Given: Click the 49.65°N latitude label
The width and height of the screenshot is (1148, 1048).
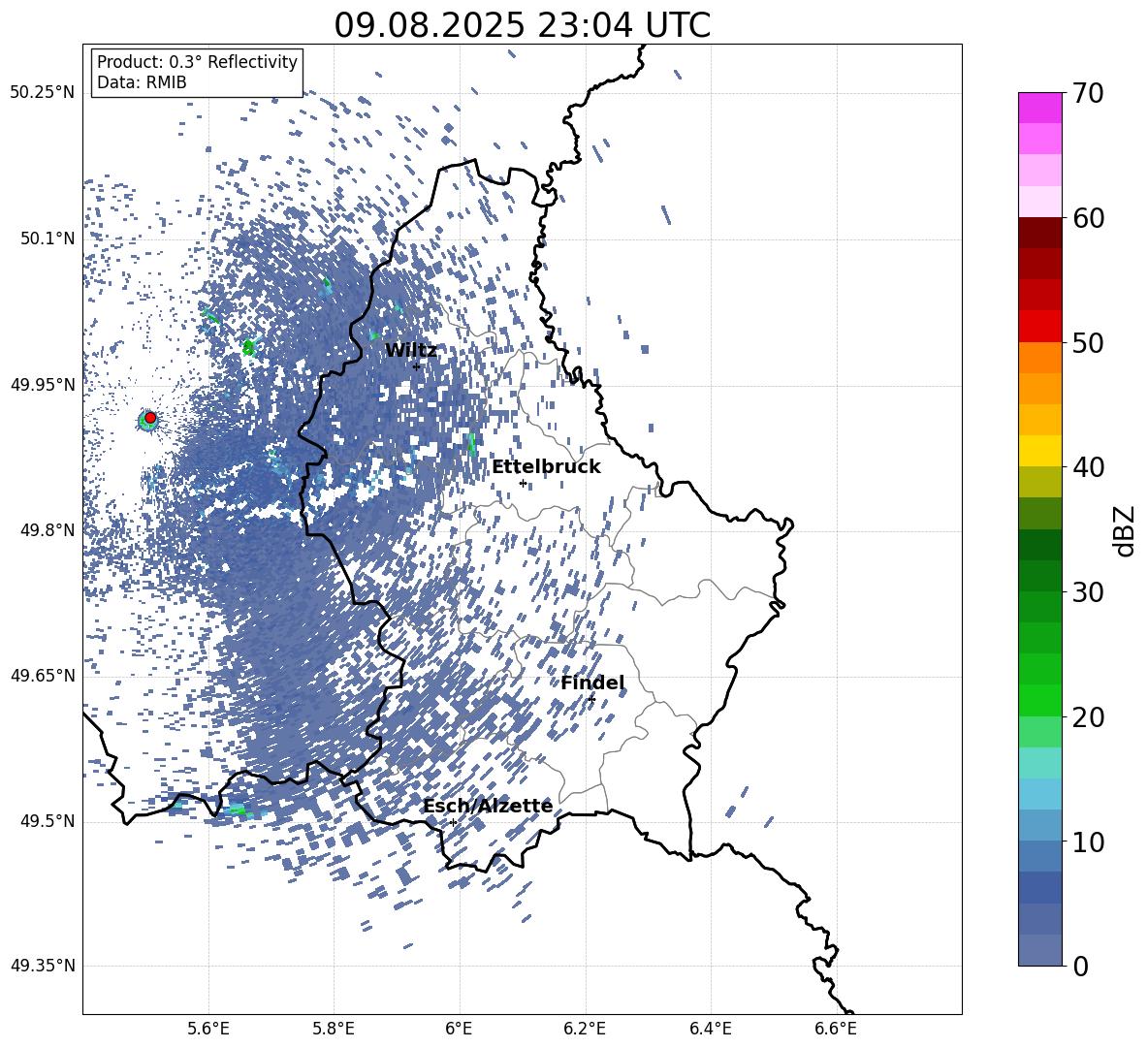Looking at the screenshot, I should tap(43, 675).
